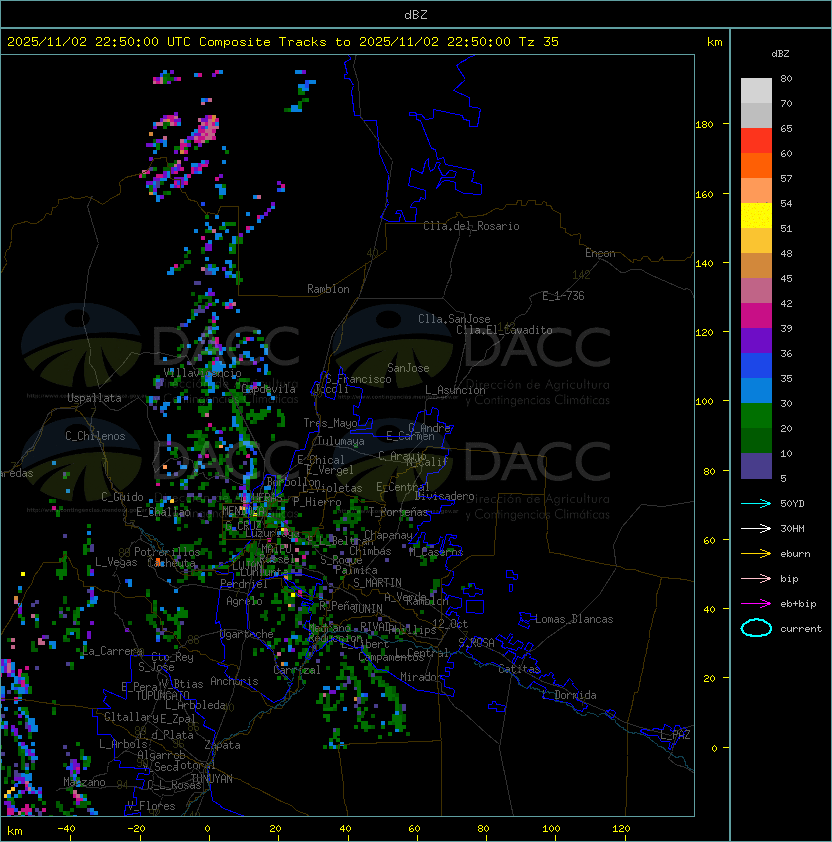
Task: Click the cyan 50YD arrow icon
Action: (x=756, y=504)
